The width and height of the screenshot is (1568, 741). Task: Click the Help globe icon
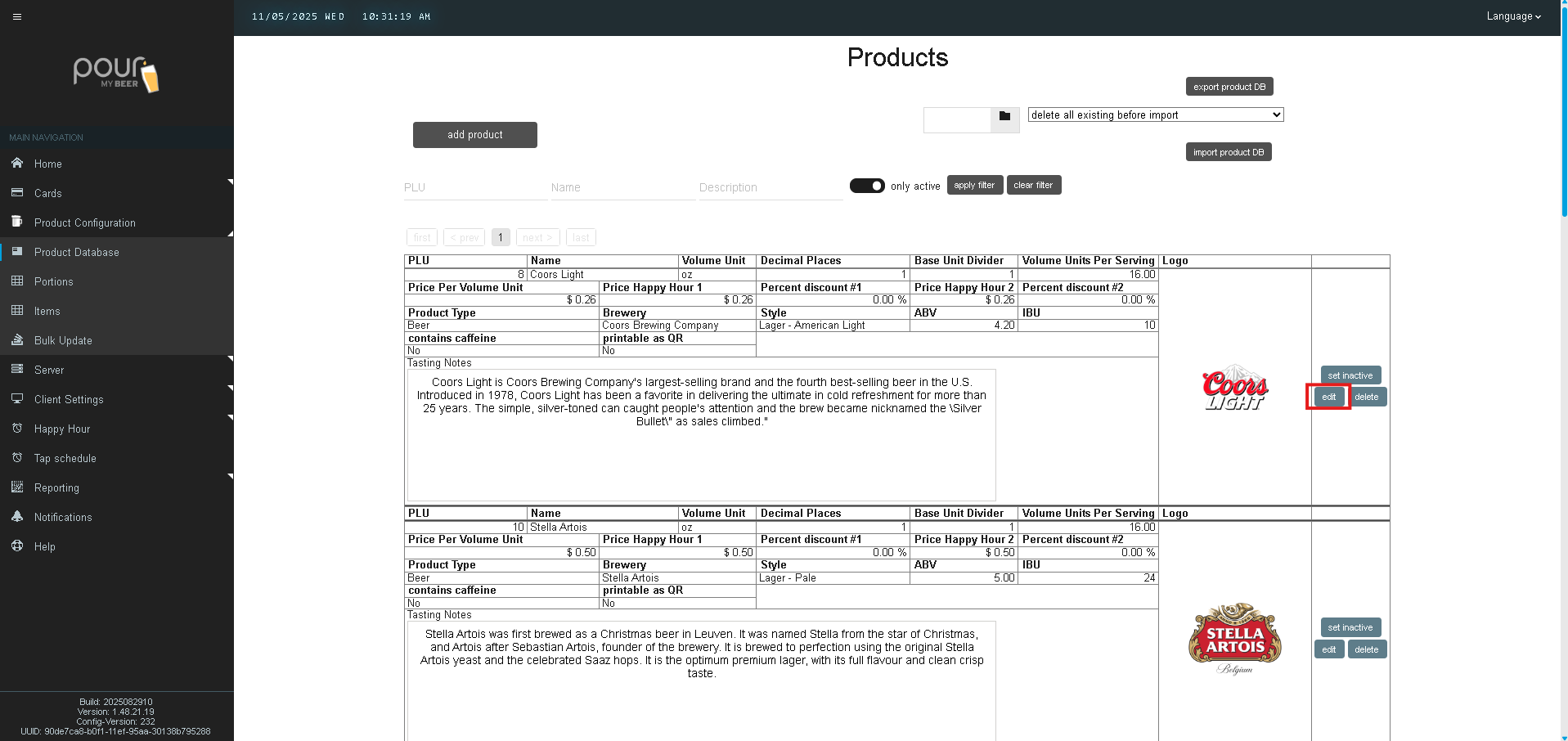click(x=17, y=546)
